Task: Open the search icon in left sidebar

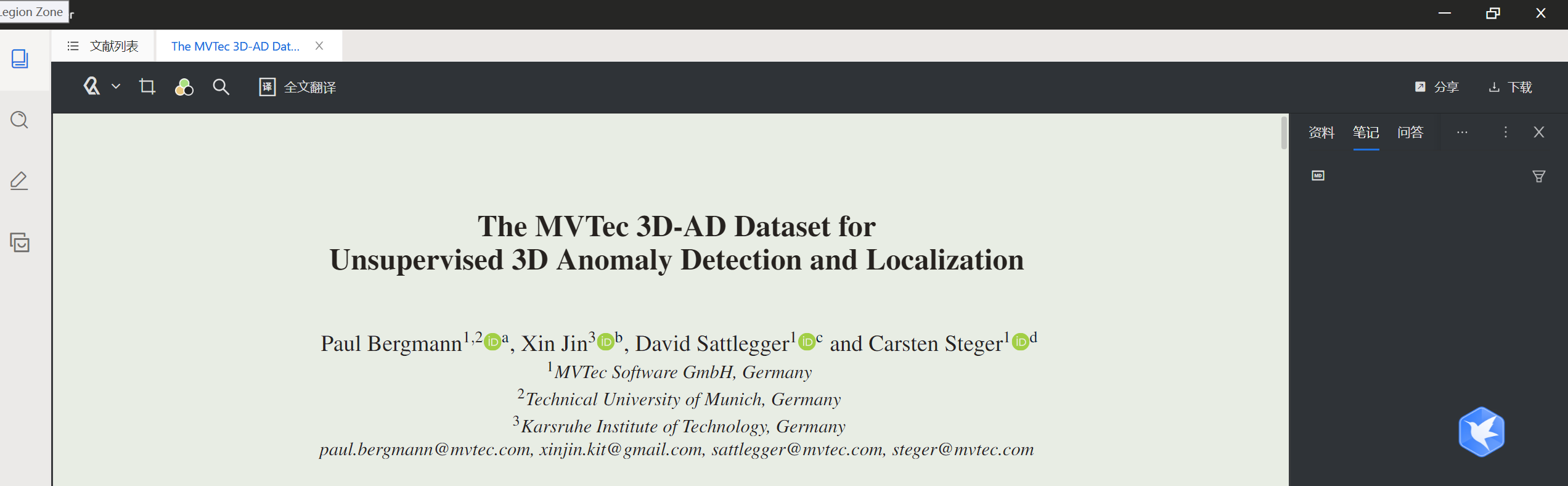Action: [20, 120]
